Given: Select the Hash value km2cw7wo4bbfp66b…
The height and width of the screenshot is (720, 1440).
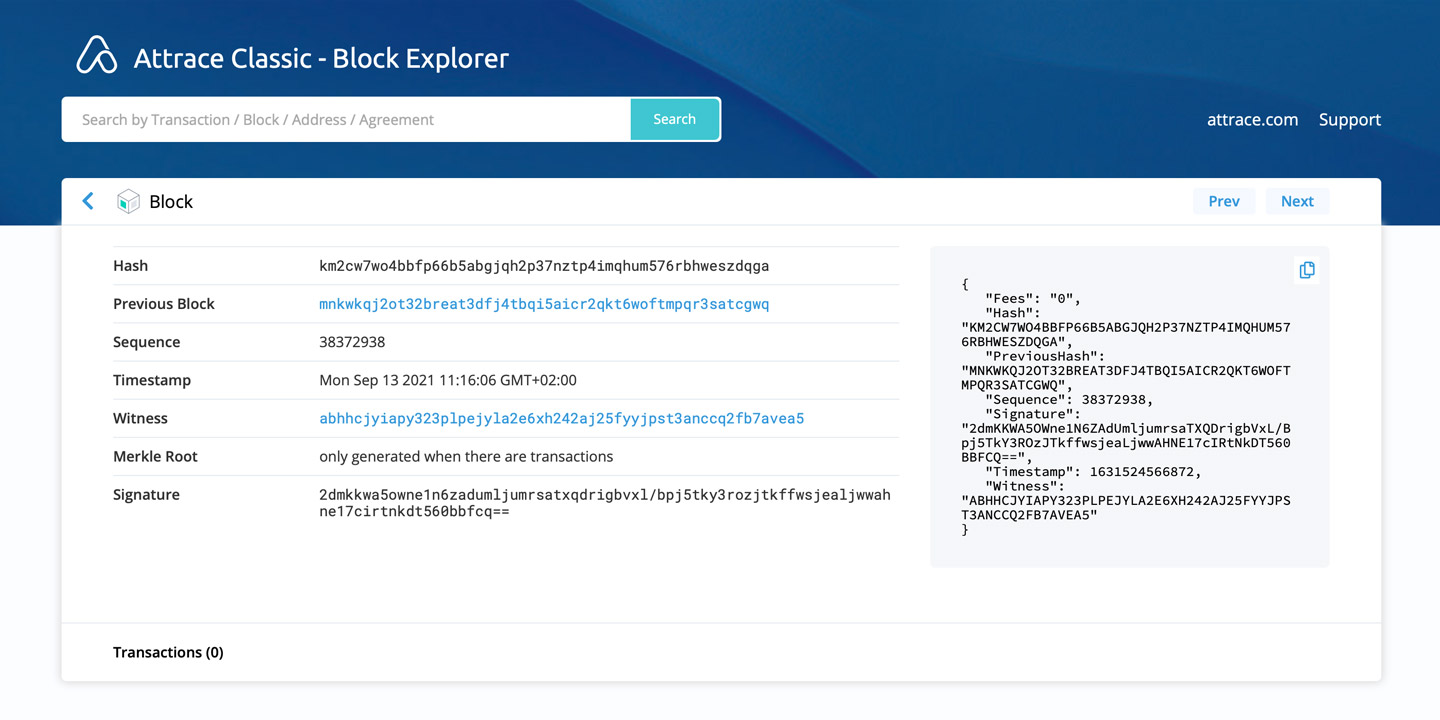Looking at the screenshot, I should [x=544, y=266].
